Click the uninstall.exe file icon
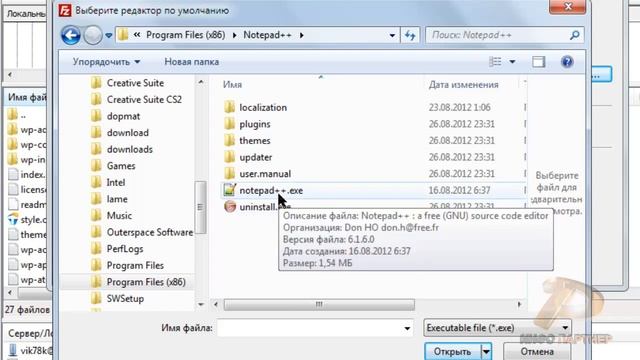This screenshot has height=360, width=640. pyautogui.click(x=230, y=207)
